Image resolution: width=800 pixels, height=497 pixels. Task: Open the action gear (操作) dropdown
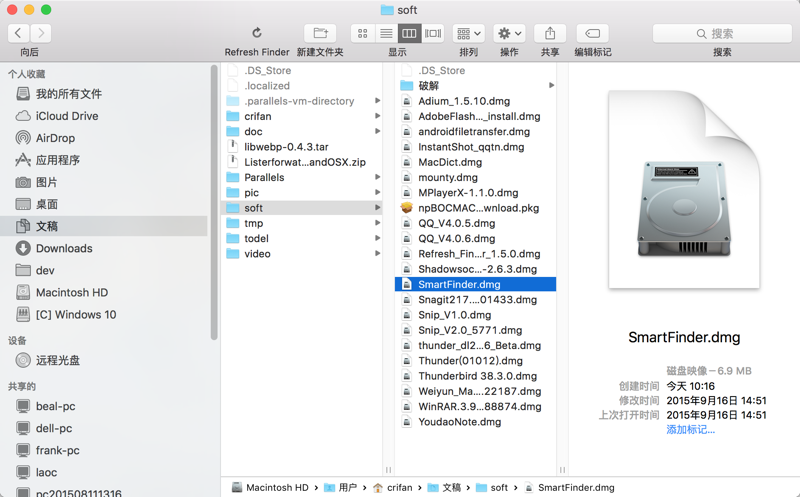[509, 33]
